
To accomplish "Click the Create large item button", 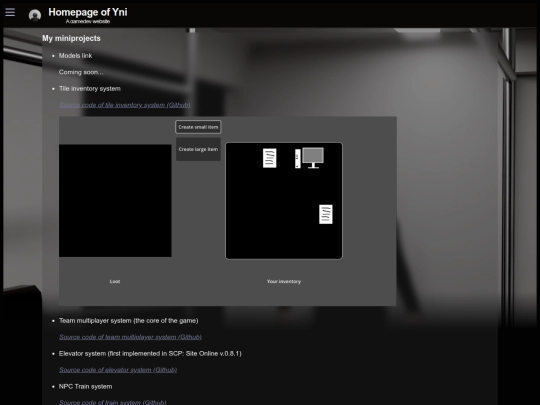I will pos(198,149).
